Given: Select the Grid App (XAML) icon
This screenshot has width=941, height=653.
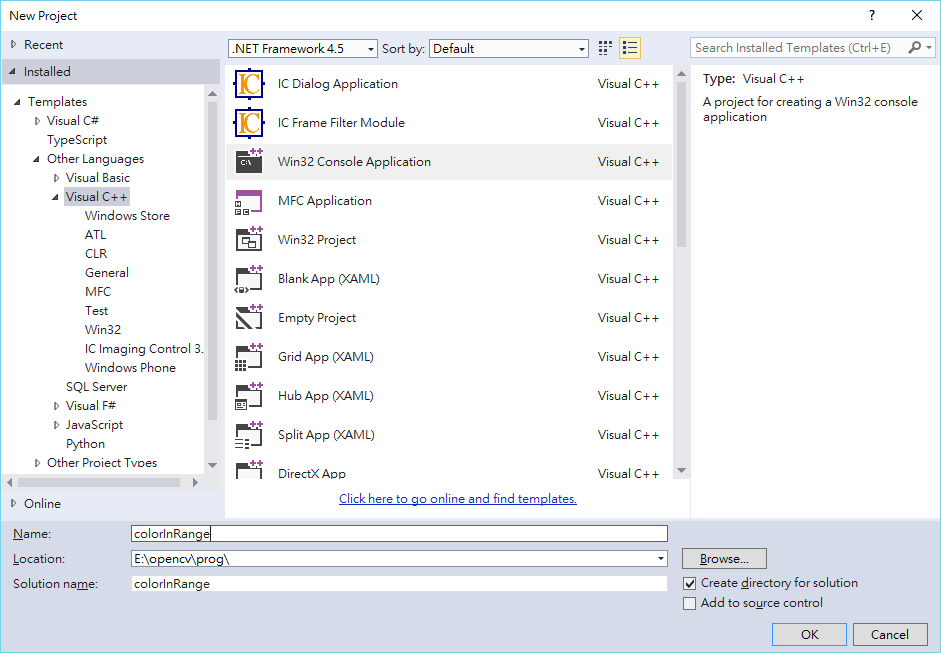Looking at the screenshot, I should click(248, 357).
